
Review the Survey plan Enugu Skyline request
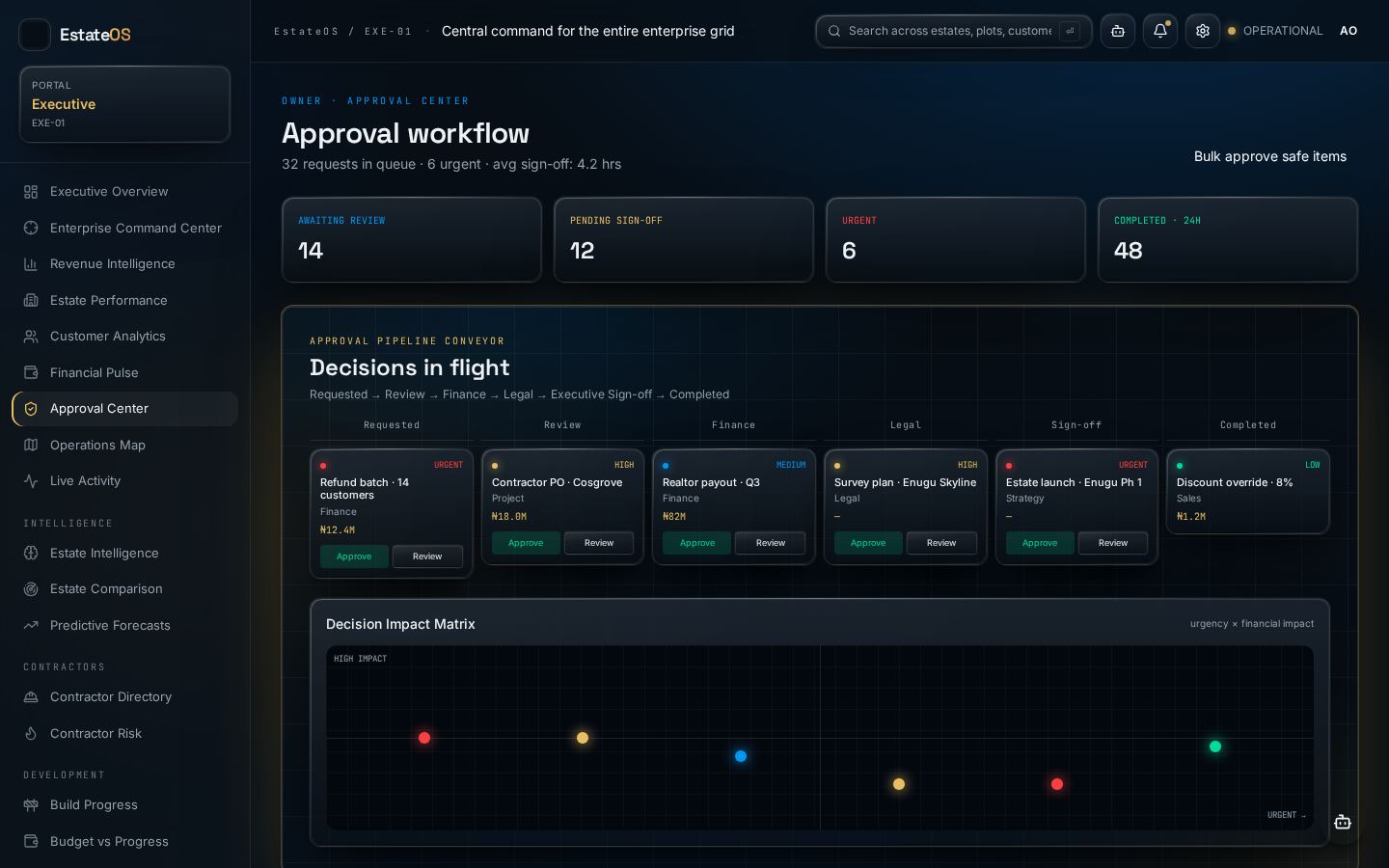click(x=941, y=543)
